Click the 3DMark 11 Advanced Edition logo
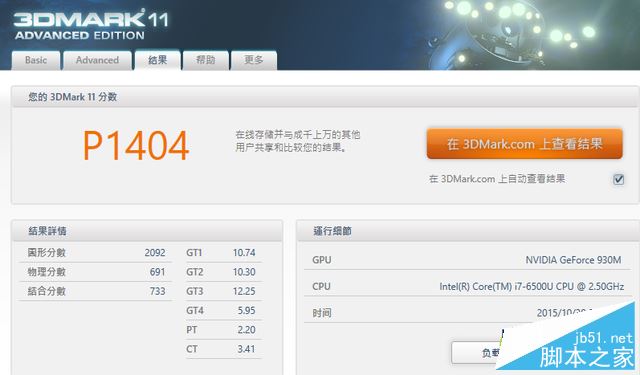Viewport: 640px width, 375px height. (91, 25)
